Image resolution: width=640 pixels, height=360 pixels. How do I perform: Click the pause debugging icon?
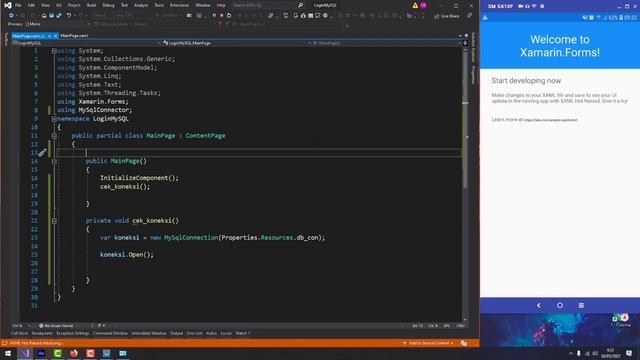pos(214,16)
